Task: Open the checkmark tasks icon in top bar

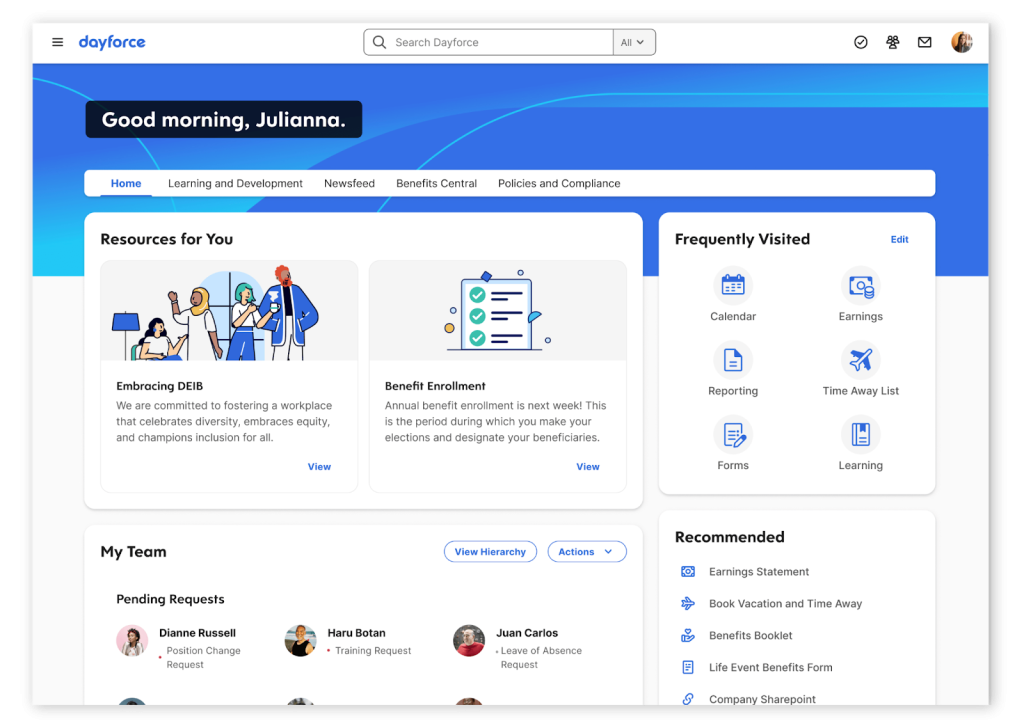Action: [x=861, y=42]
